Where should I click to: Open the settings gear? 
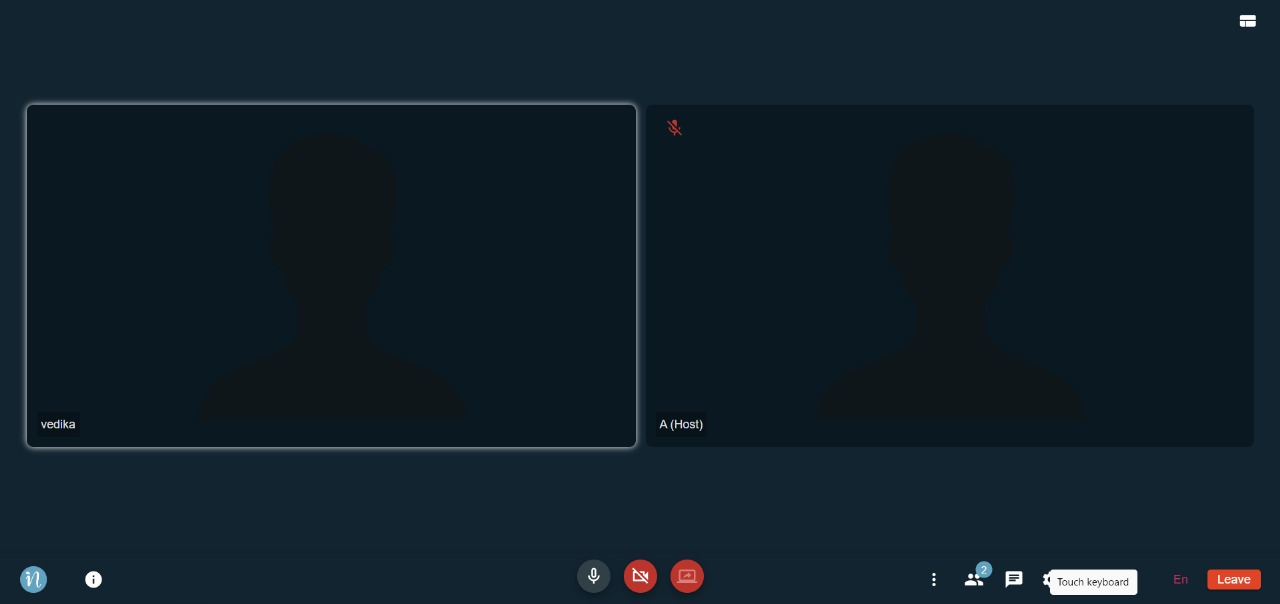[x=1046, y=579]
